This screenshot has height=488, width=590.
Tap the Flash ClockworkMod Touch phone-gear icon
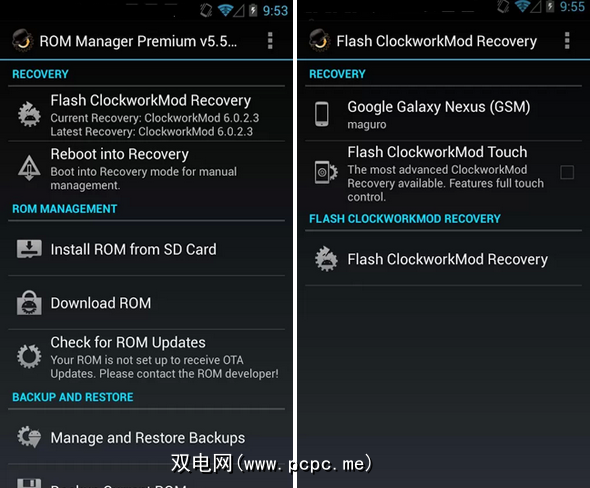326,172
